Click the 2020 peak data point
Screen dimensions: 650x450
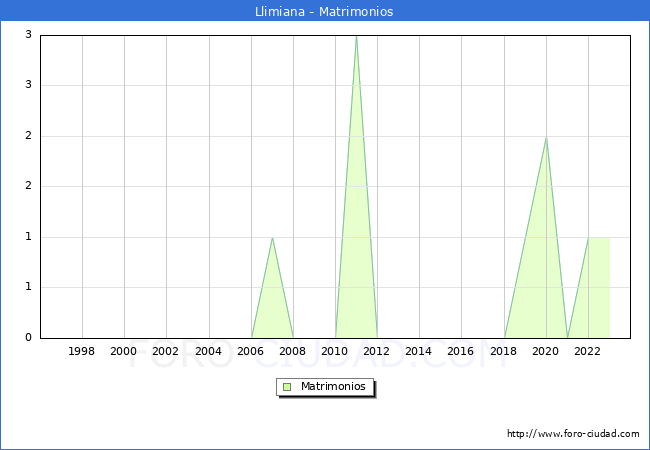(546, 137)
